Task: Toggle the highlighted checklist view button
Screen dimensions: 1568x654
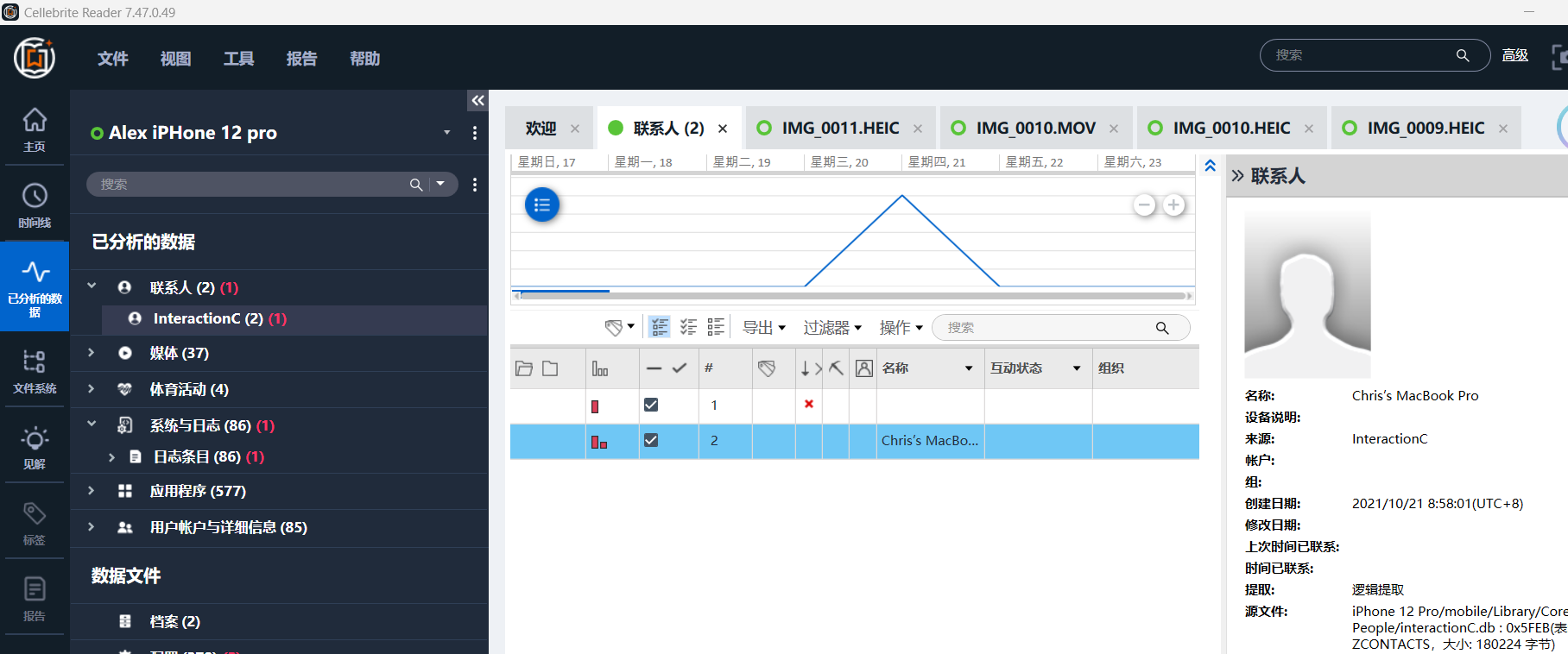Action: click(660, 327)
